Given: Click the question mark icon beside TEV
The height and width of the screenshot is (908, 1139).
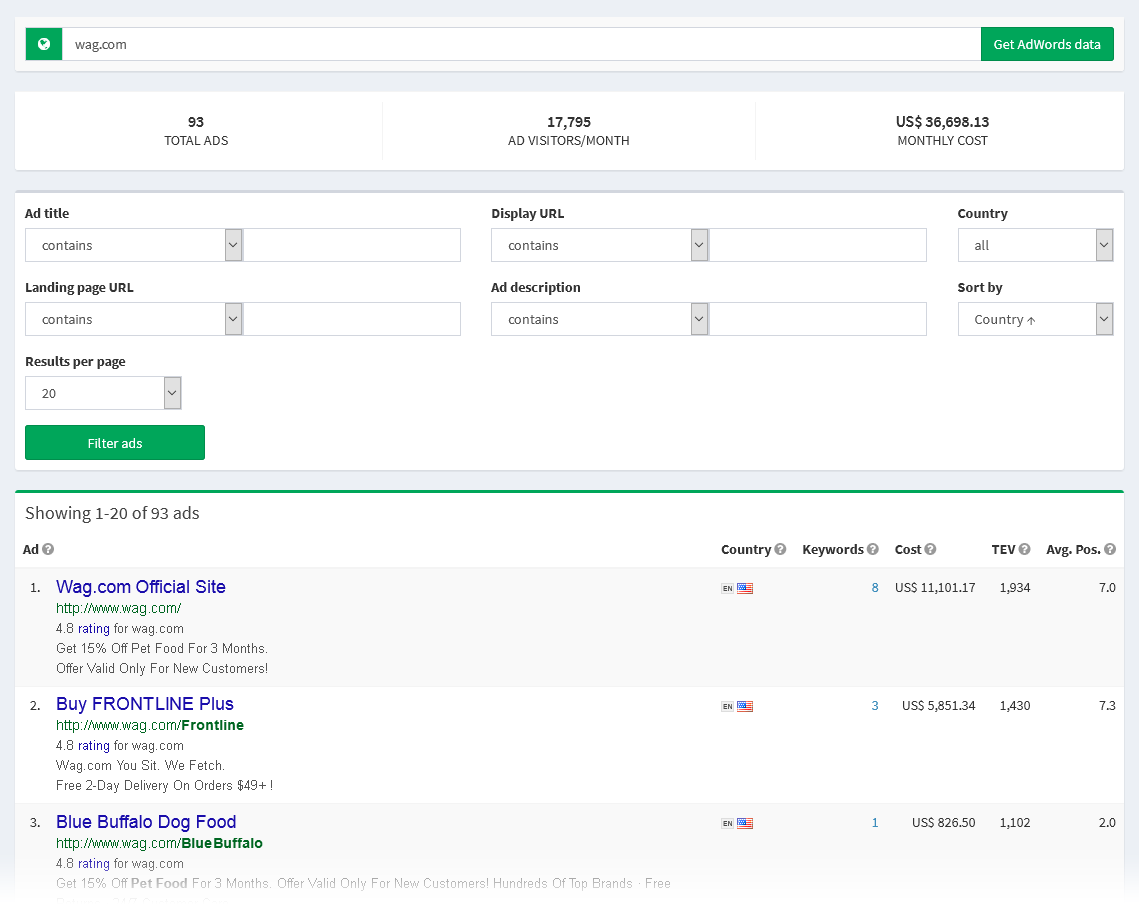Looking at the screenshot, I should point(1023,549).
